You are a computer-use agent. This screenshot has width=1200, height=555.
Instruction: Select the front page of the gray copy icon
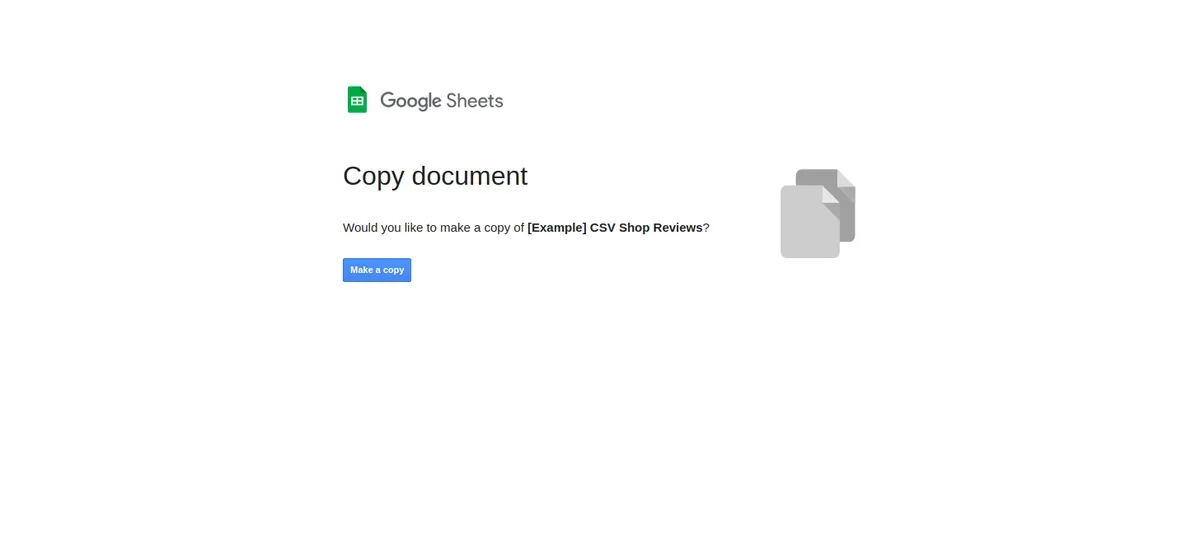[809, 222]
